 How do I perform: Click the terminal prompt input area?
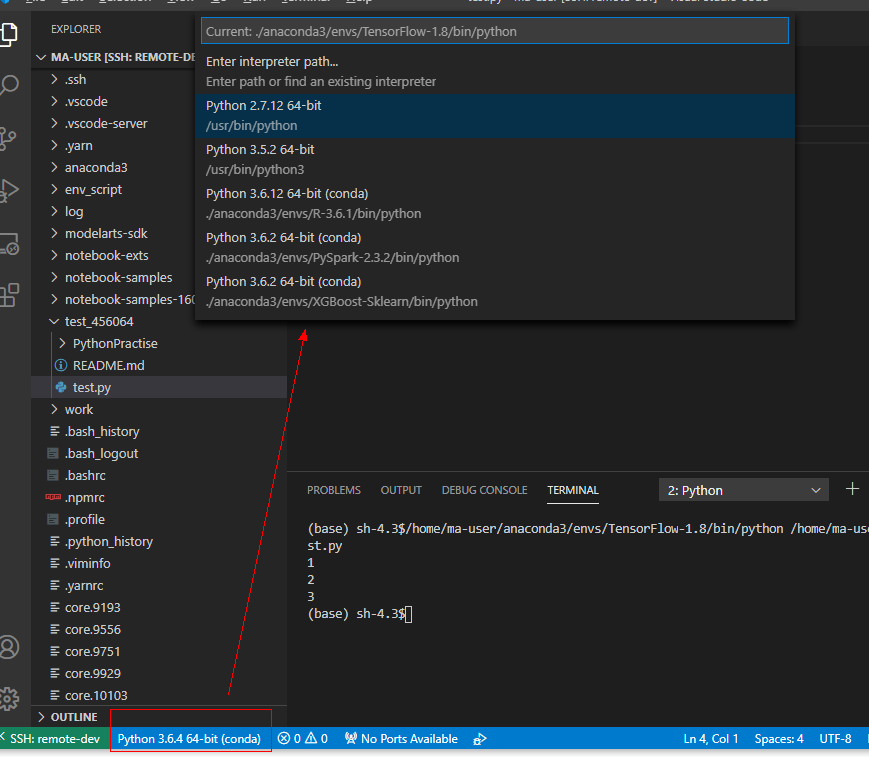[x=408, y=614]
